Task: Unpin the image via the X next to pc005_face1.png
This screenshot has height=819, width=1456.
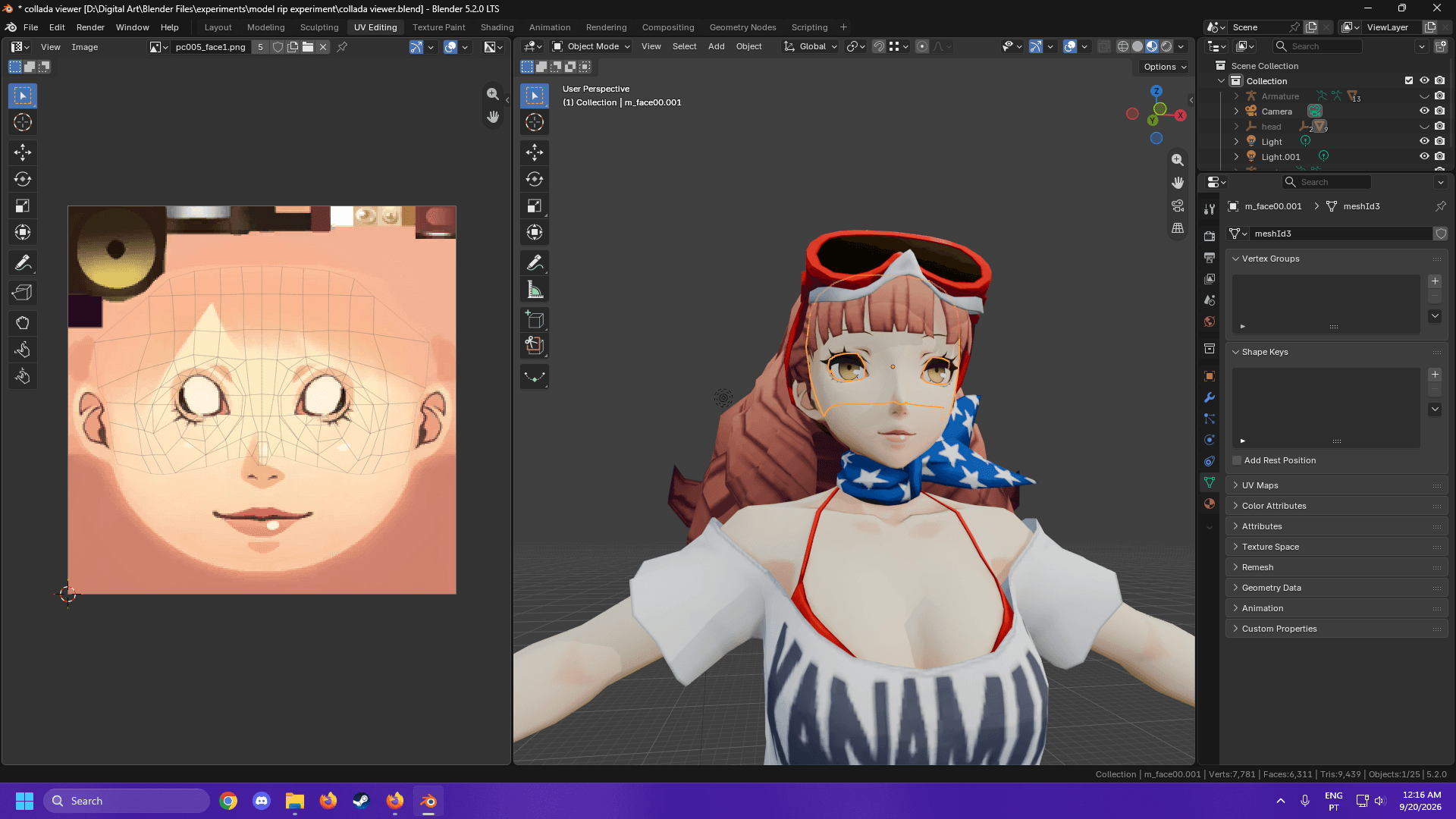Action: tap(323, 47)
